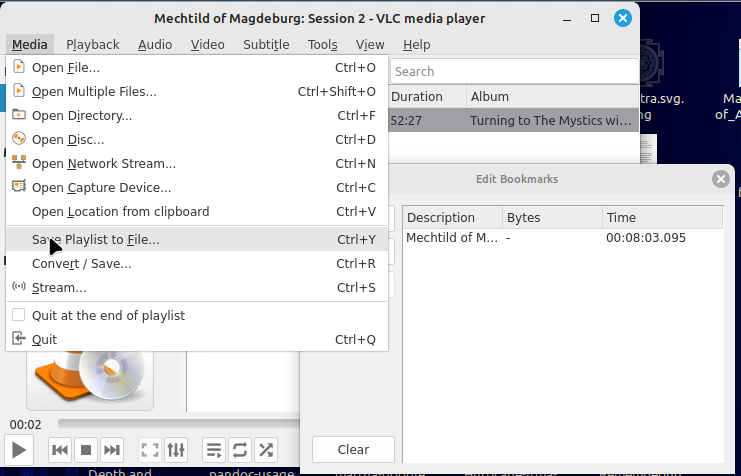The height and width of the screenshot is (476, 741).
Task: Open extended settings equalizer icon
Action: click(176, 450)
